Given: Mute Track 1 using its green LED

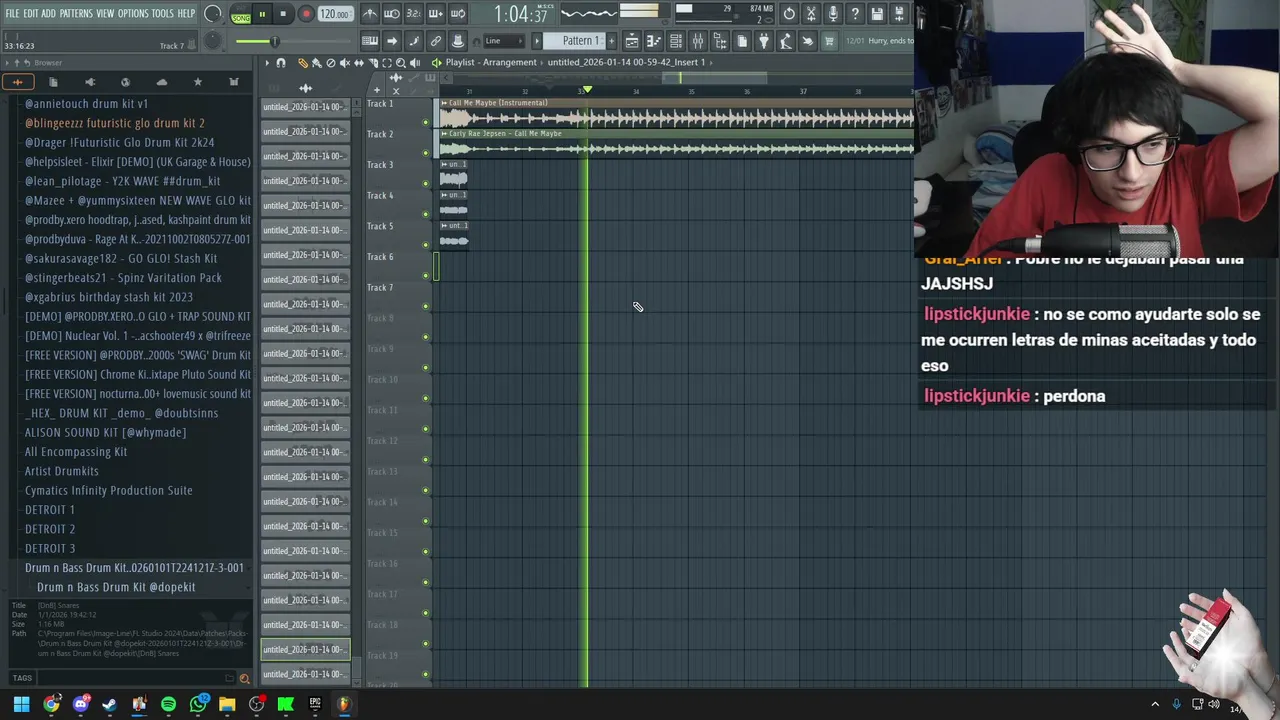Looking at the screenshot, I should pyautogui.click(x=425, y=122).
